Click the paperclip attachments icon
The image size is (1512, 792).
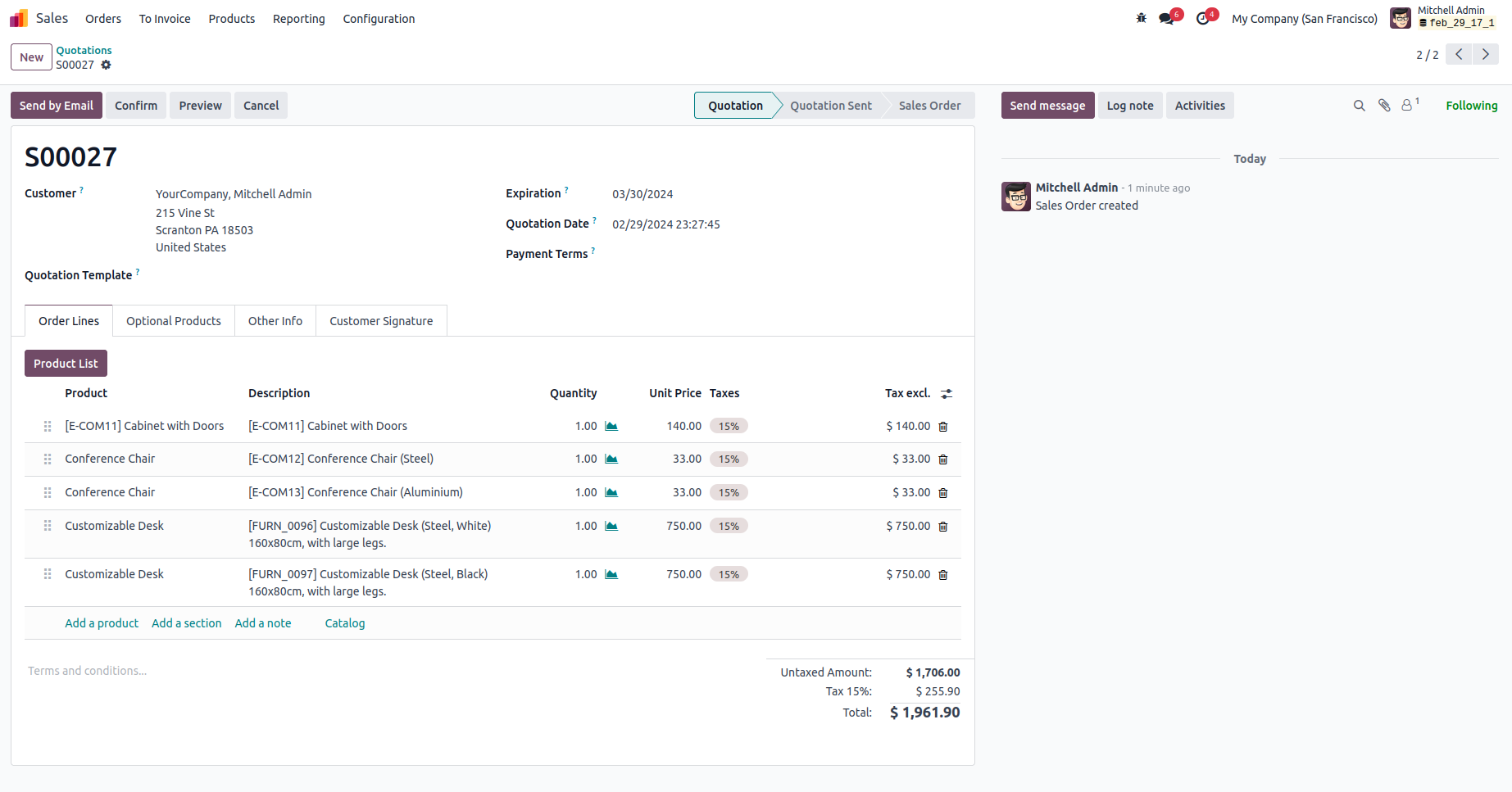1384,106
